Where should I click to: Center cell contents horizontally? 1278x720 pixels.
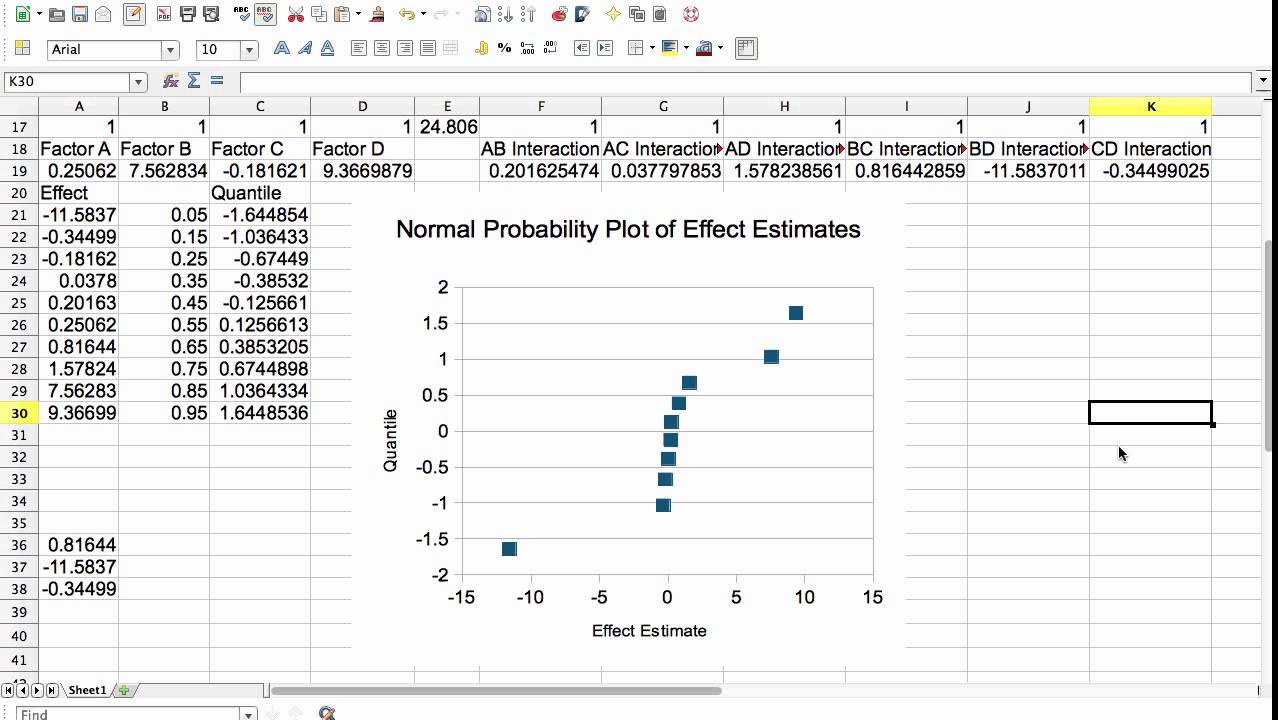381,48
